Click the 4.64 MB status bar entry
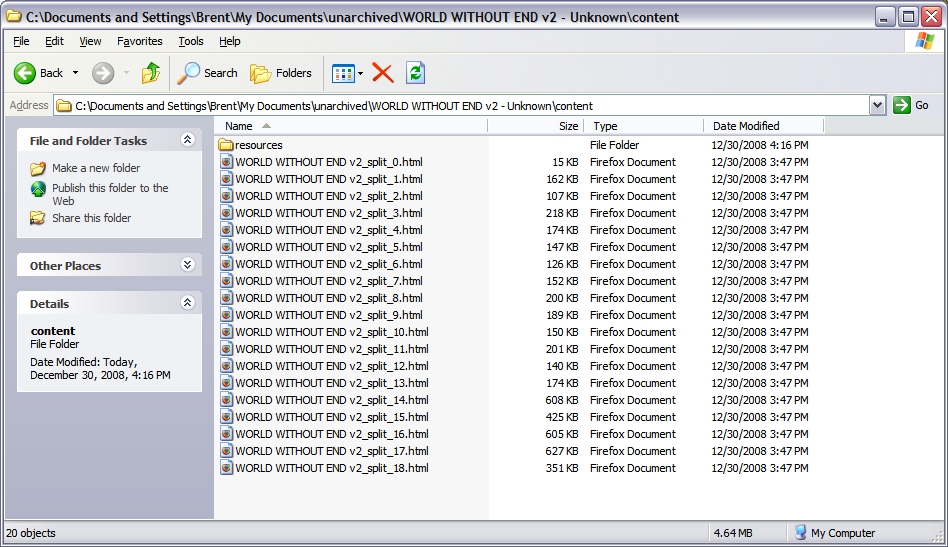948x547 pixels. pyautogui.click(x=733, y=533)
